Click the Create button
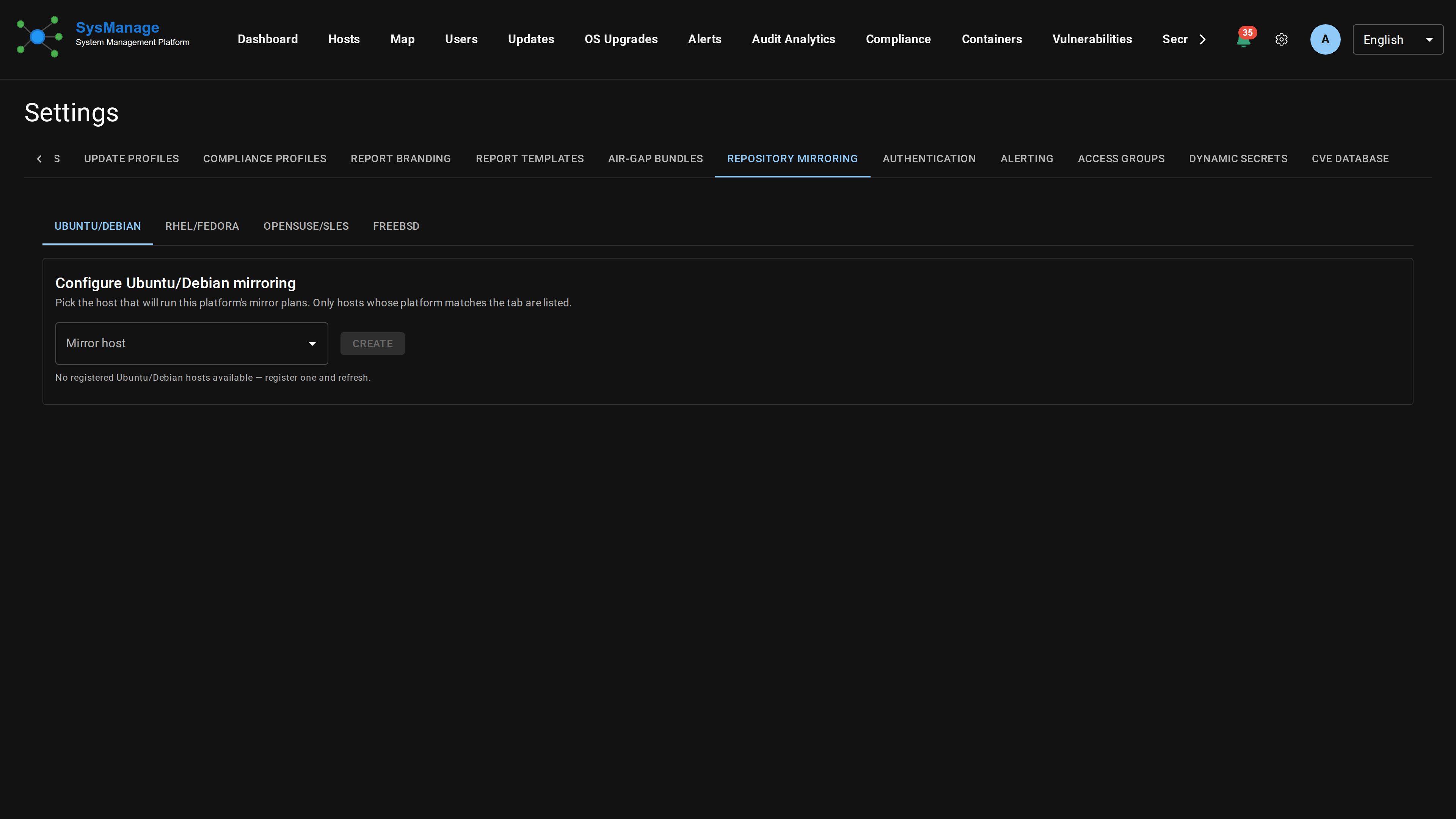Screen dimensions: 1456x819 click(x=372, y=344)
